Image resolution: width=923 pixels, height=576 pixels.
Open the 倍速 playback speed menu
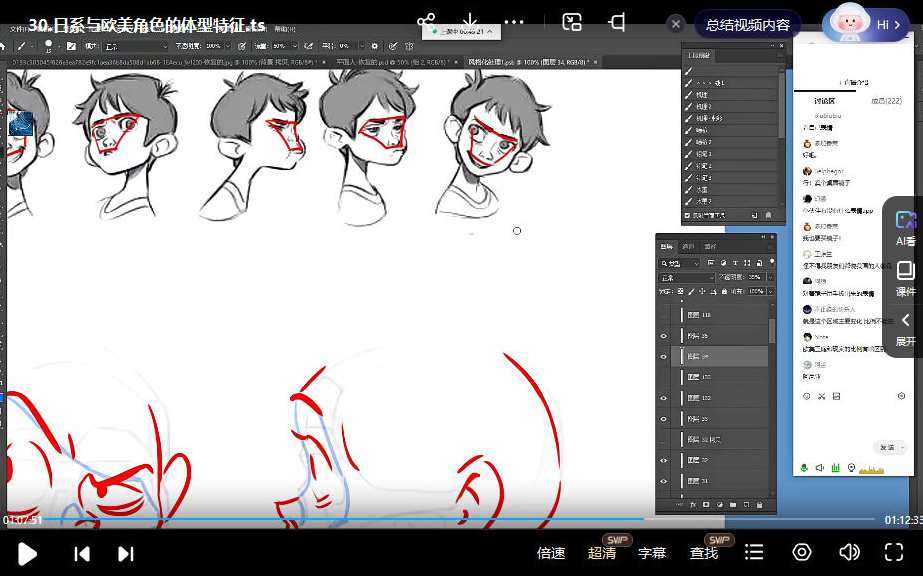(551, 553)
